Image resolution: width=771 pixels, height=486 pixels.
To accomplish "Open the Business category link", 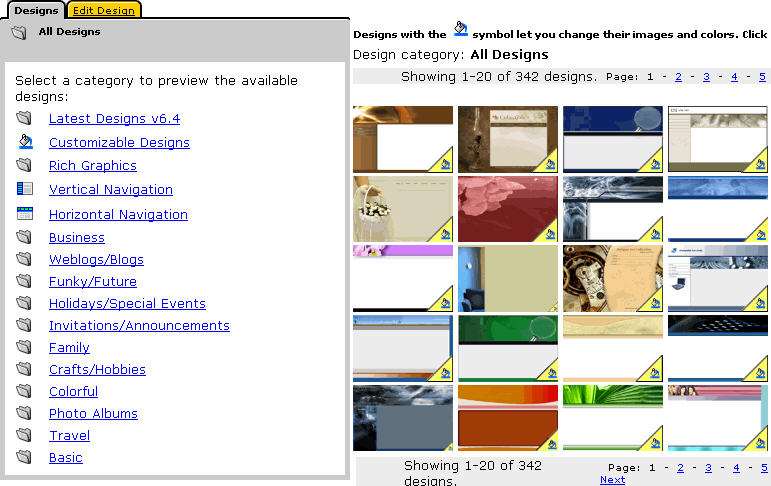I will [x=77, y=238].
